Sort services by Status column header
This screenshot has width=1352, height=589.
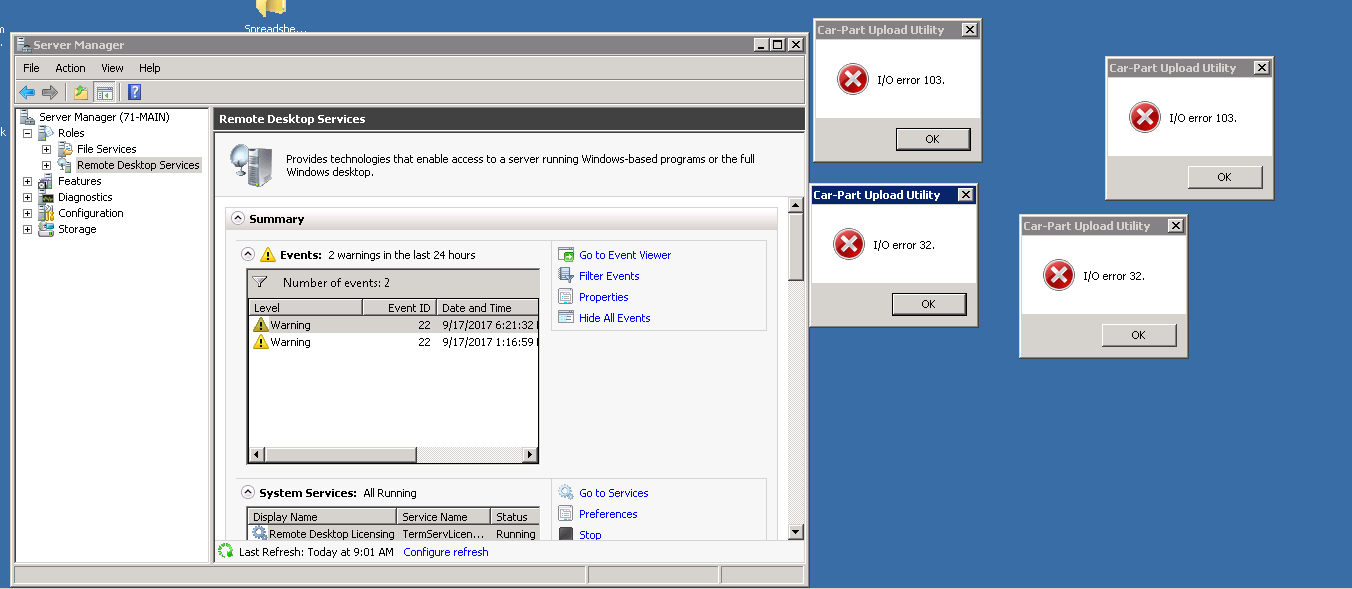point(515,517)
